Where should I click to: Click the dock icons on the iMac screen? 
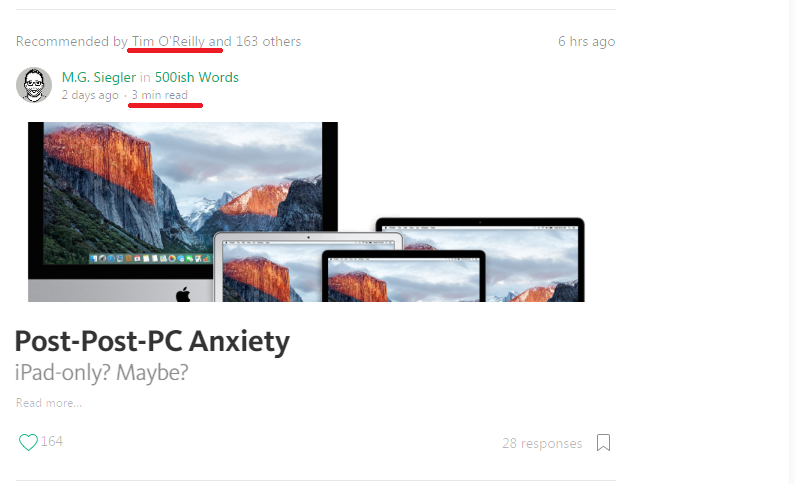pyautogui.click(x=150, y=258)
